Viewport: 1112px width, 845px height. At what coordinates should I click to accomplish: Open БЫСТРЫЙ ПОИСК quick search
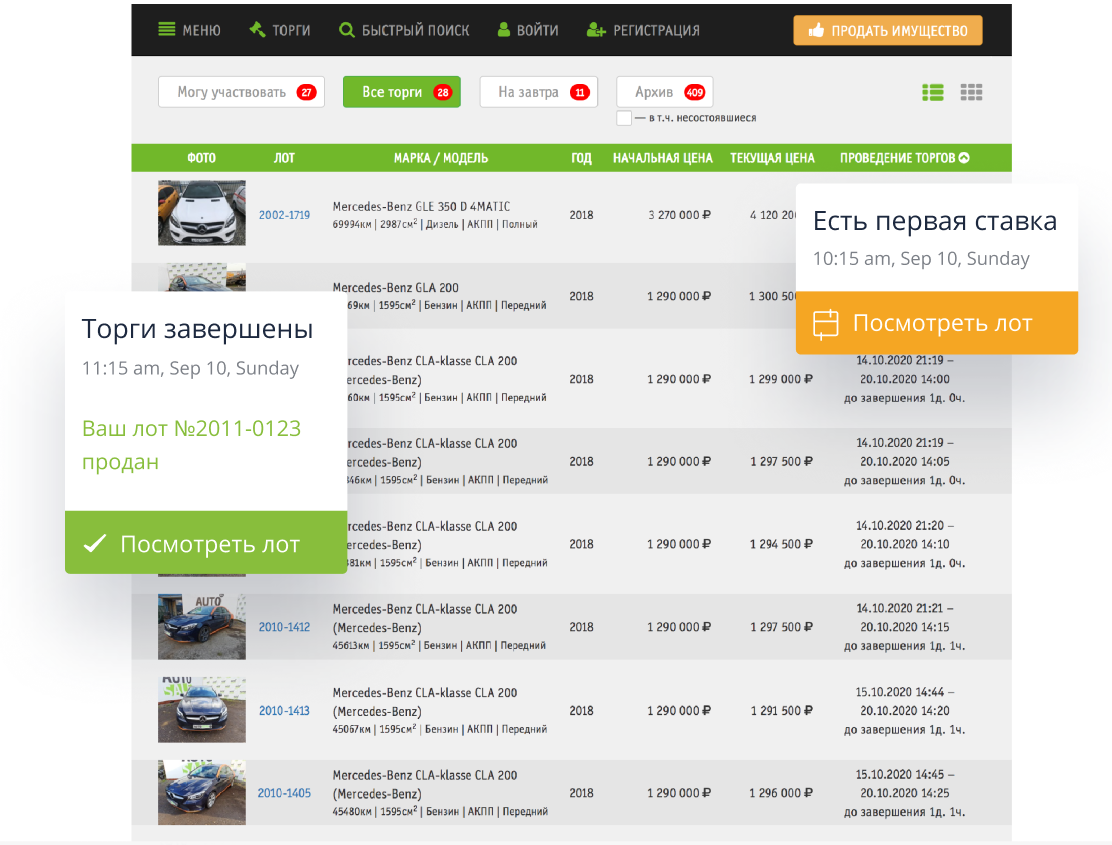[x=404, y=30]
